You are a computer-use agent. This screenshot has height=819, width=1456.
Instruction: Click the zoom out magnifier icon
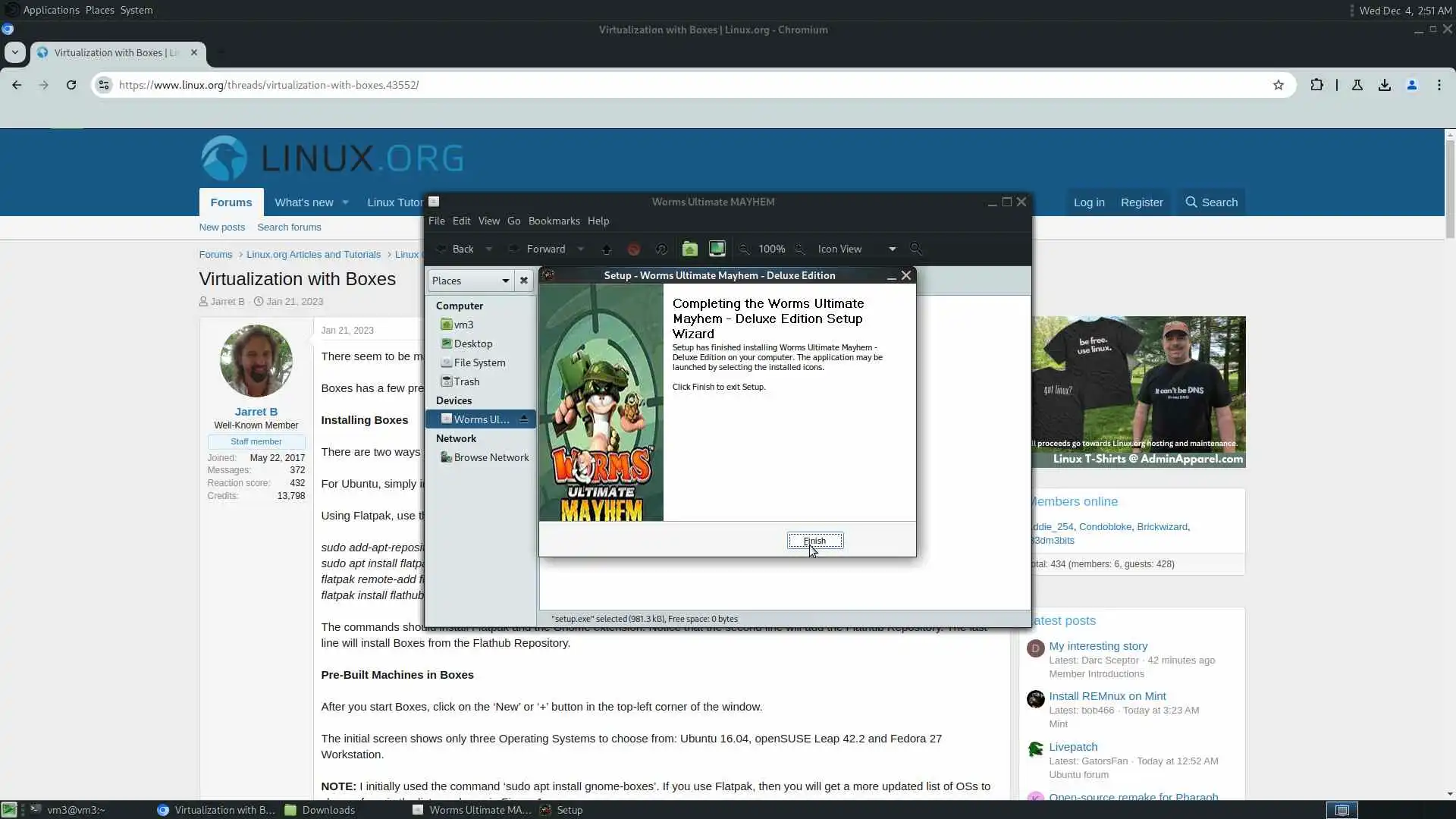click(x=745, y=249)
